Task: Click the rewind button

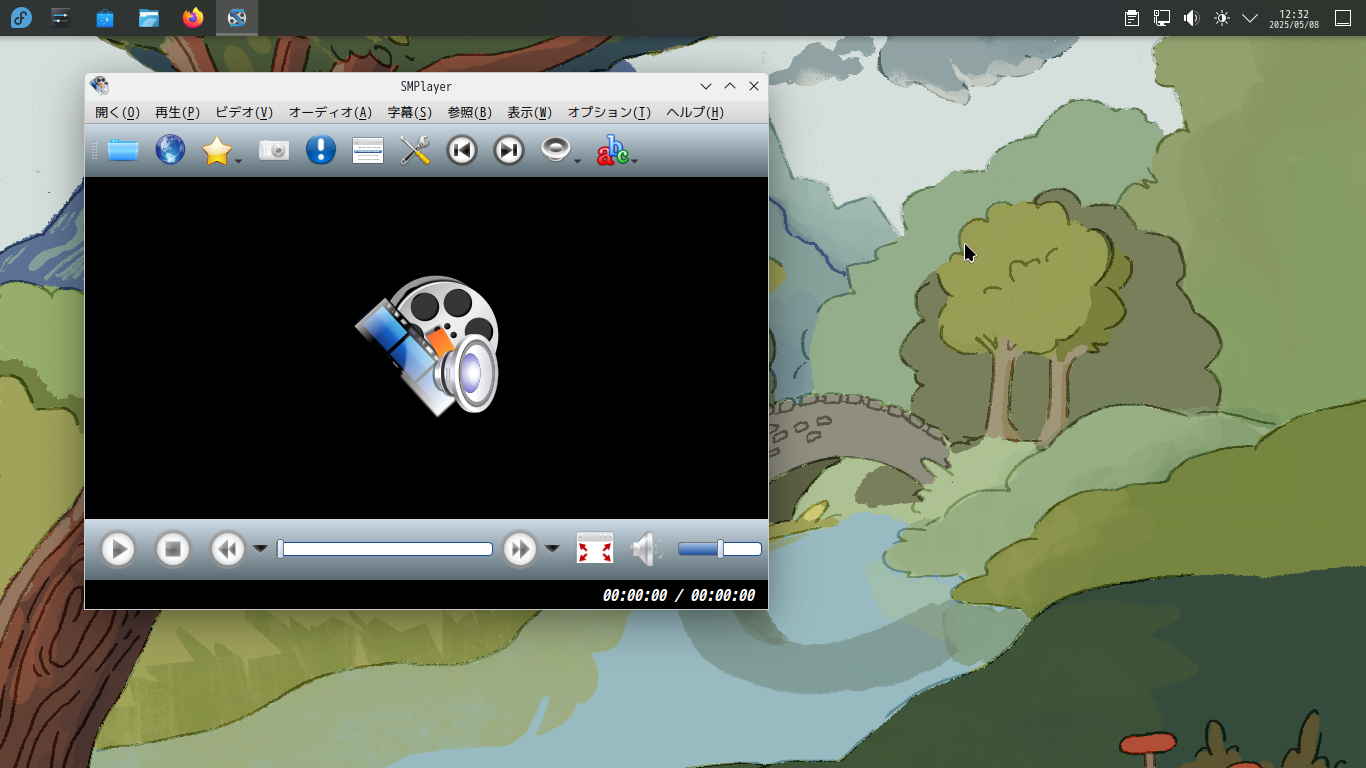Action: tap(228, 549)
